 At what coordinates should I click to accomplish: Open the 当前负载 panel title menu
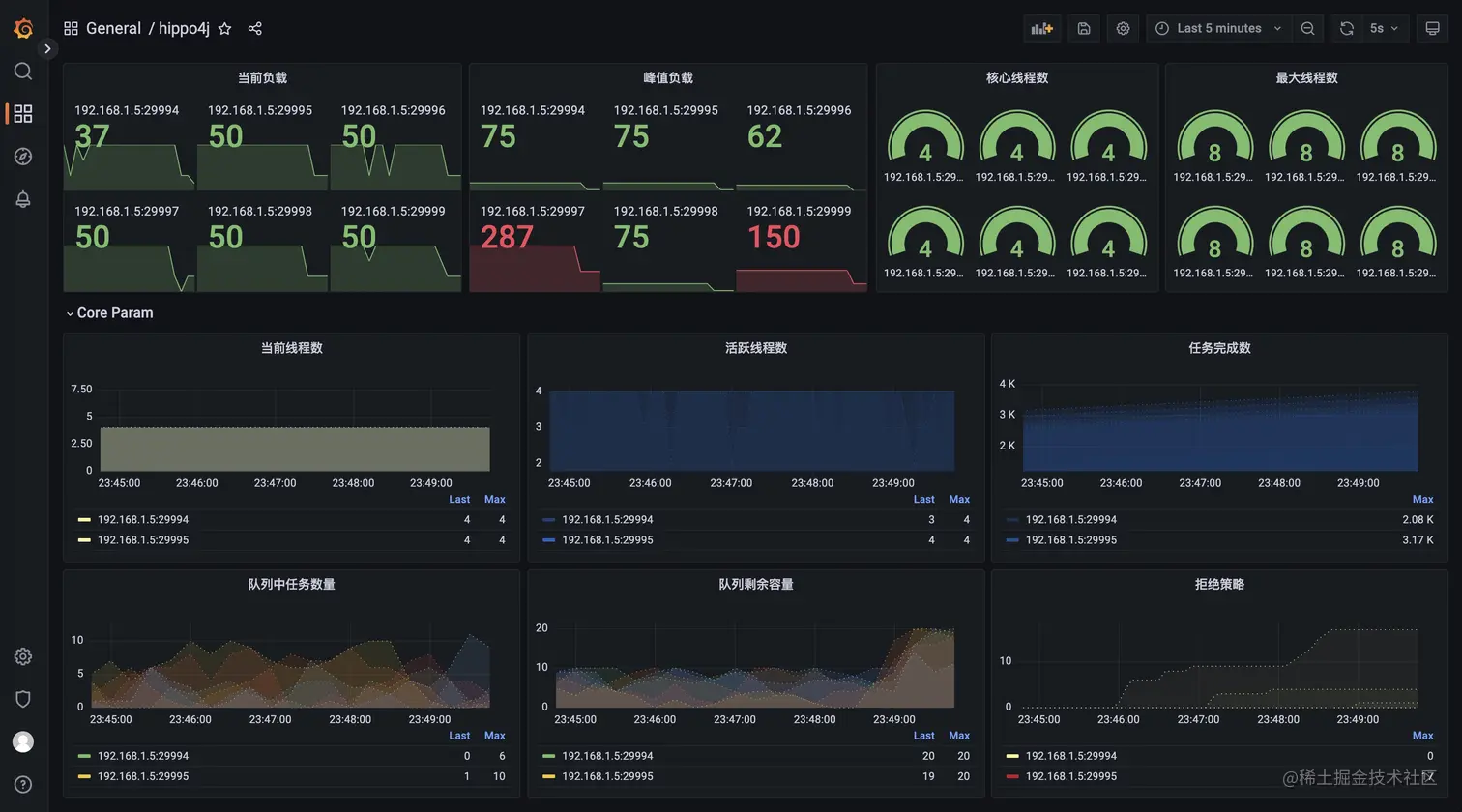pos(262,77)
